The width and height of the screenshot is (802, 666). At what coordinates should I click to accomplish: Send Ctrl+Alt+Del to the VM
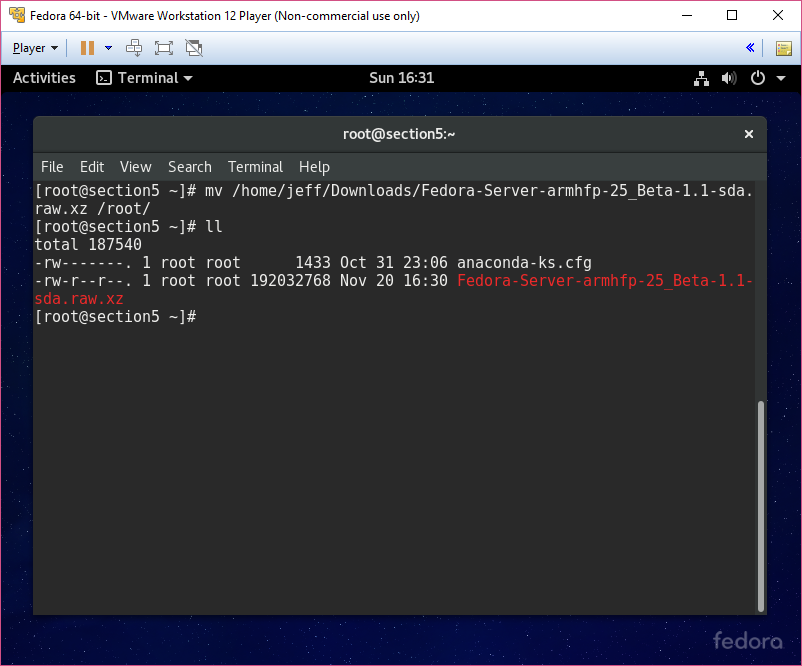click(x=134, y=48)
